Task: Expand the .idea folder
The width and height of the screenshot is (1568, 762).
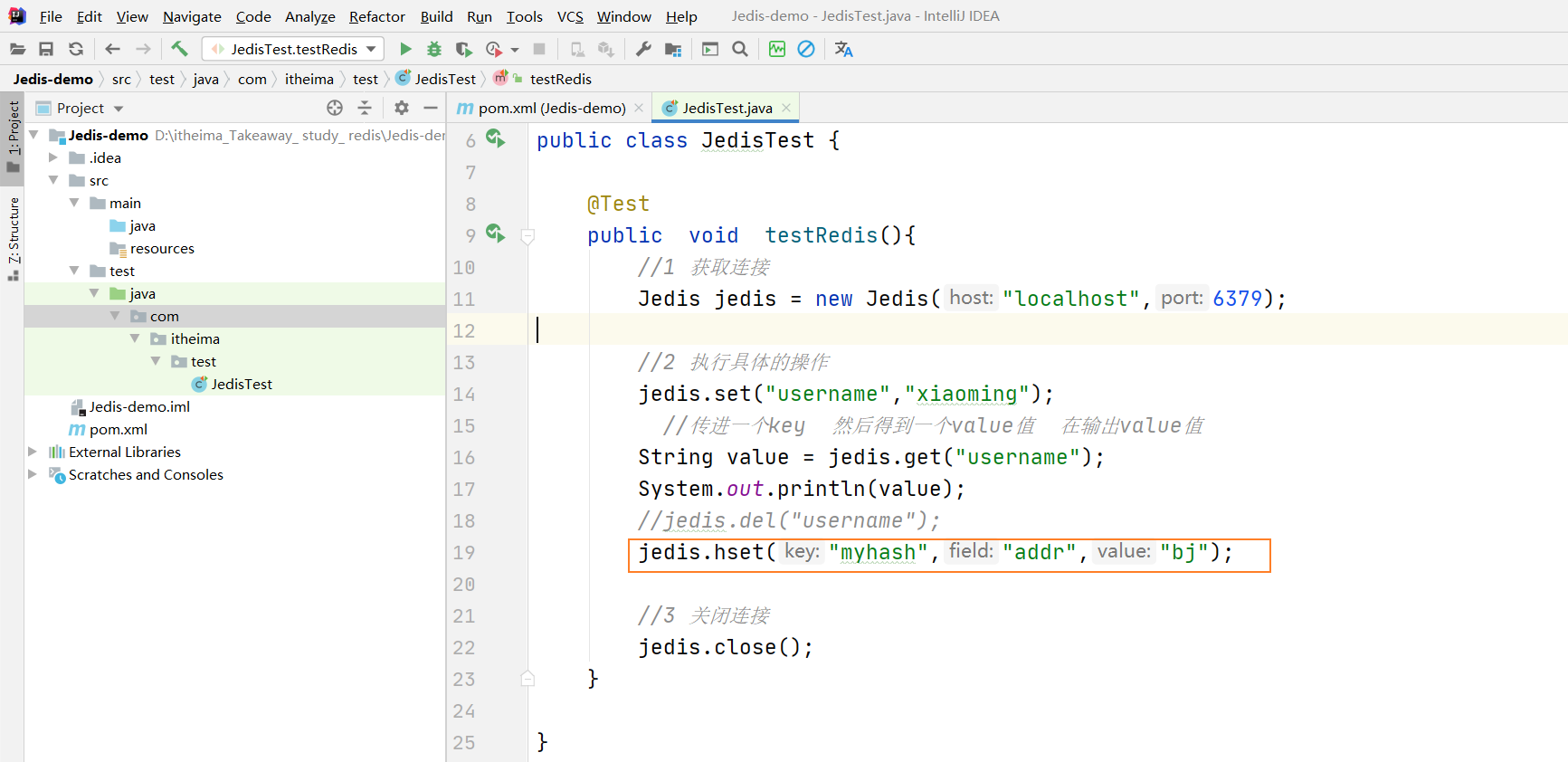Action: click(x=53, y=157)
